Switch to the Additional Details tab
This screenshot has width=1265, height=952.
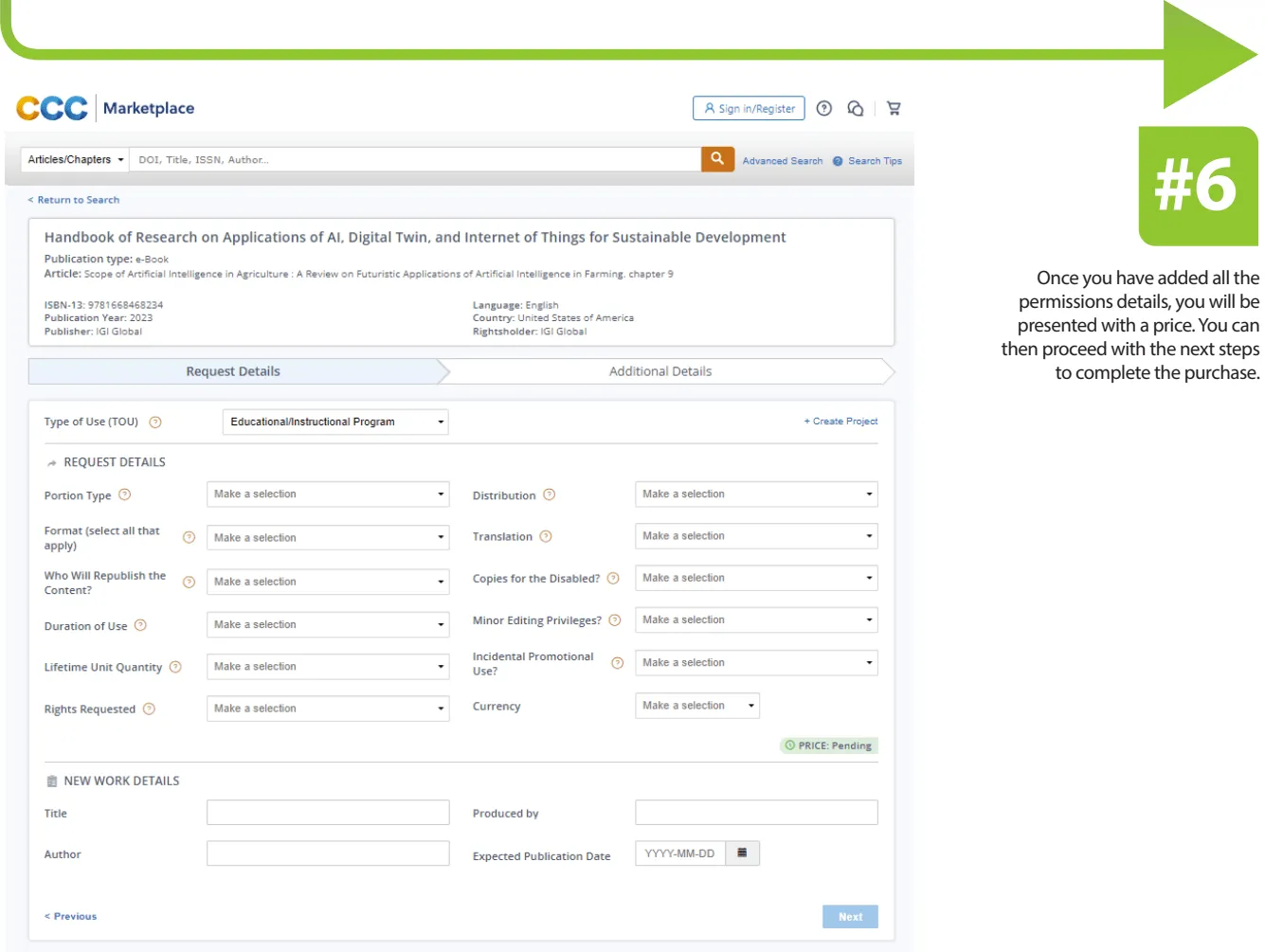(x=660, y=370)
